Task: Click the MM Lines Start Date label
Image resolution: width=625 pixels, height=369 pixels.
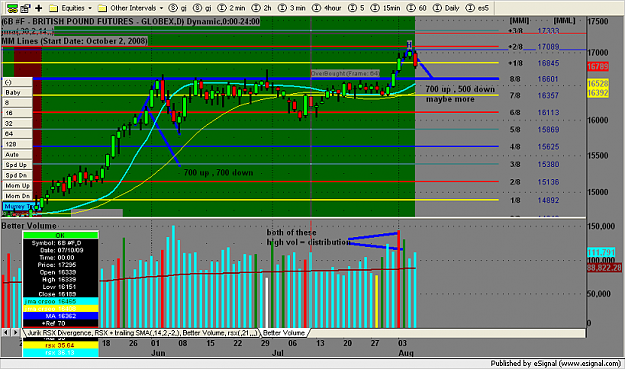Action: point(75,41)
